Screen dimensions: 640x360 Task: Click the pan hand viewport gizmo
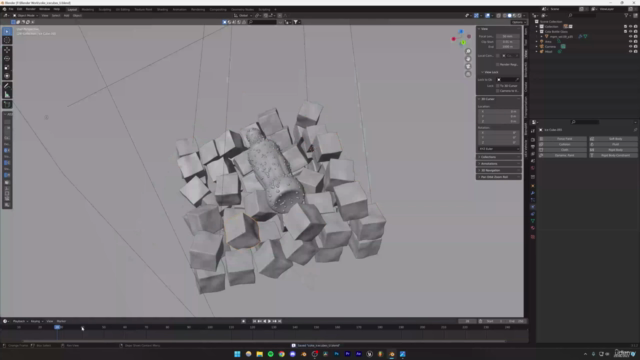coord(468,59)
